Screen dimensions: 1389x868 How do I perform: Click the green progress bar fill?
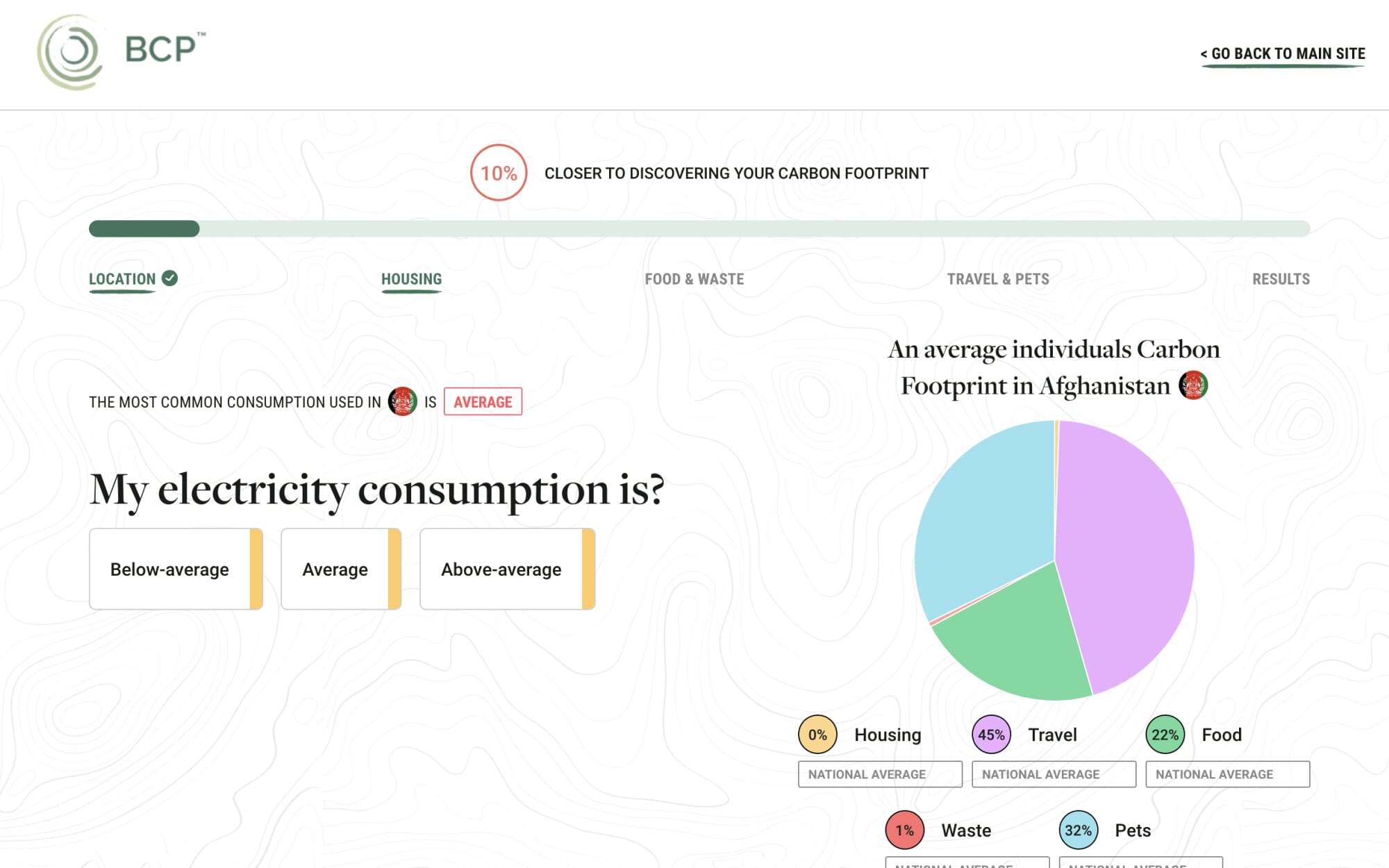[144, 228]
